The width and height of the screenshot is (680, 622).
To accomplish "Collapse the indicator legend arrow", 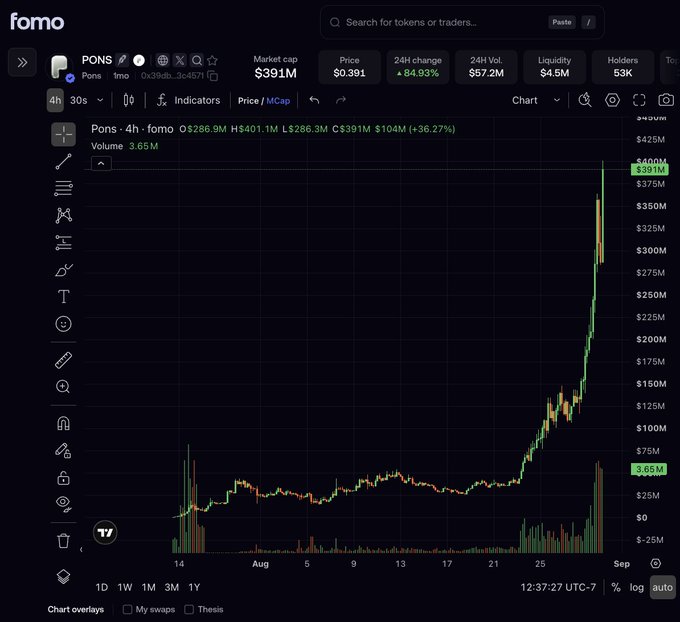I will point(101,164).
